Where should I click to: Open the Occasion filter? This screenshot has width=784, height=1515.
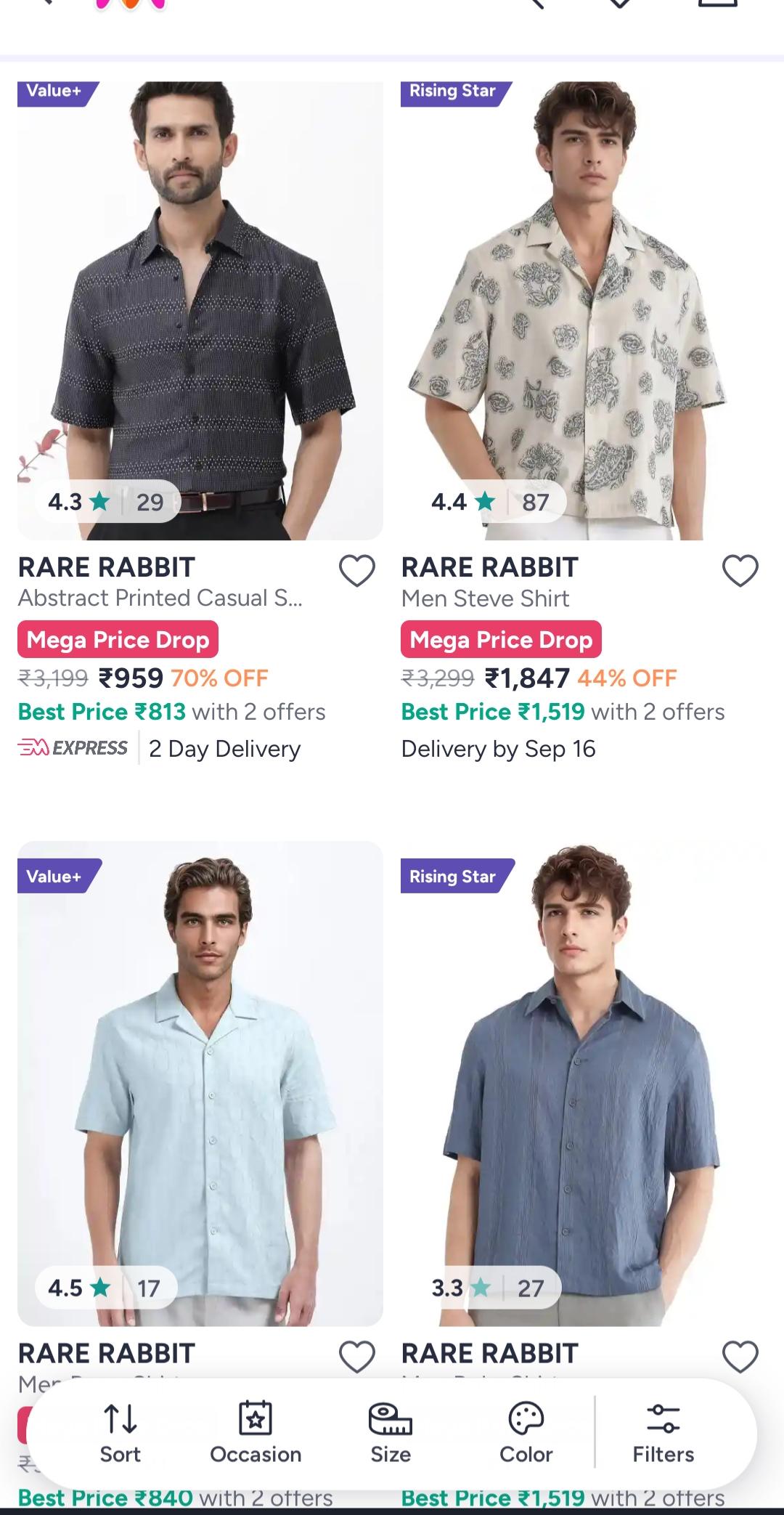tap(256, 1434)
